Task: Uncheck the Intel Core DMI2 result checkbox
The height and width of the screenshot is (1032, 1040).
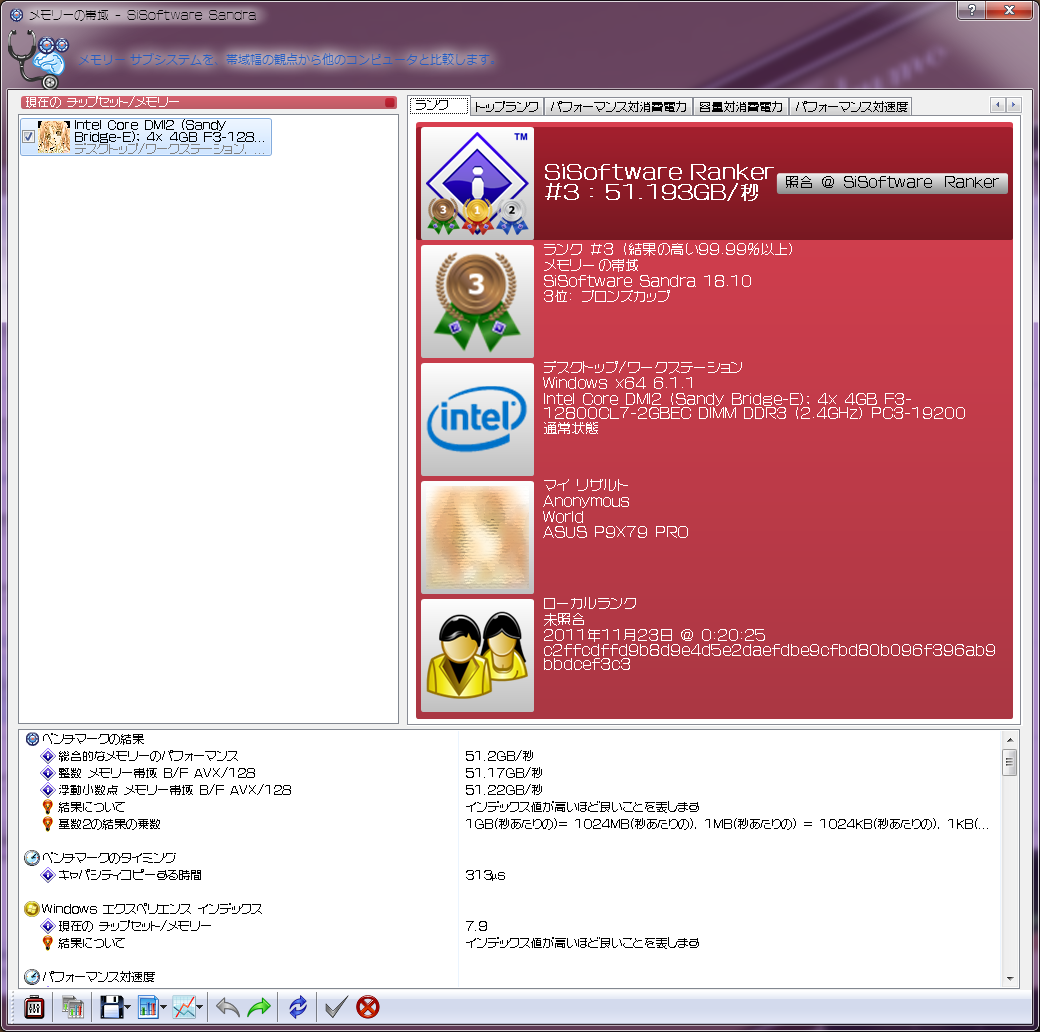Action: 29,137
